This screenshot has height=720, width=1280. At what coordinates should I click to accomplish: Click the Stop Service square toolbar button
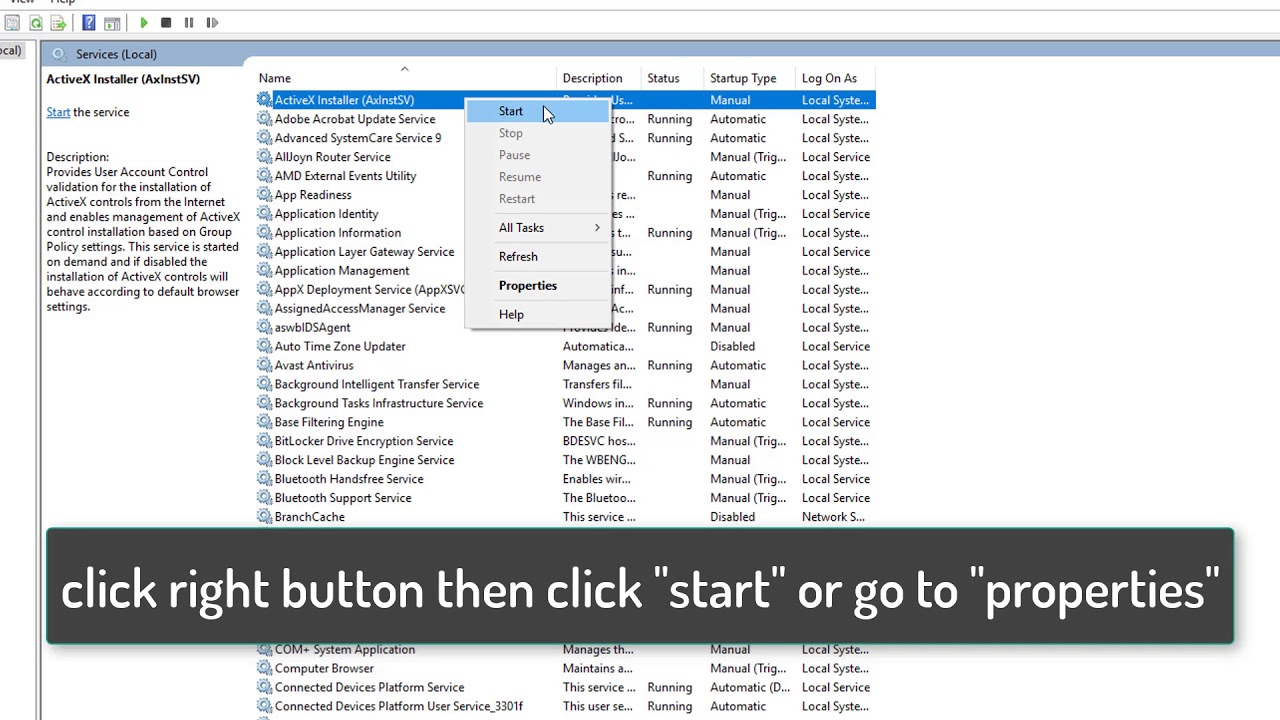coord(166,22)
